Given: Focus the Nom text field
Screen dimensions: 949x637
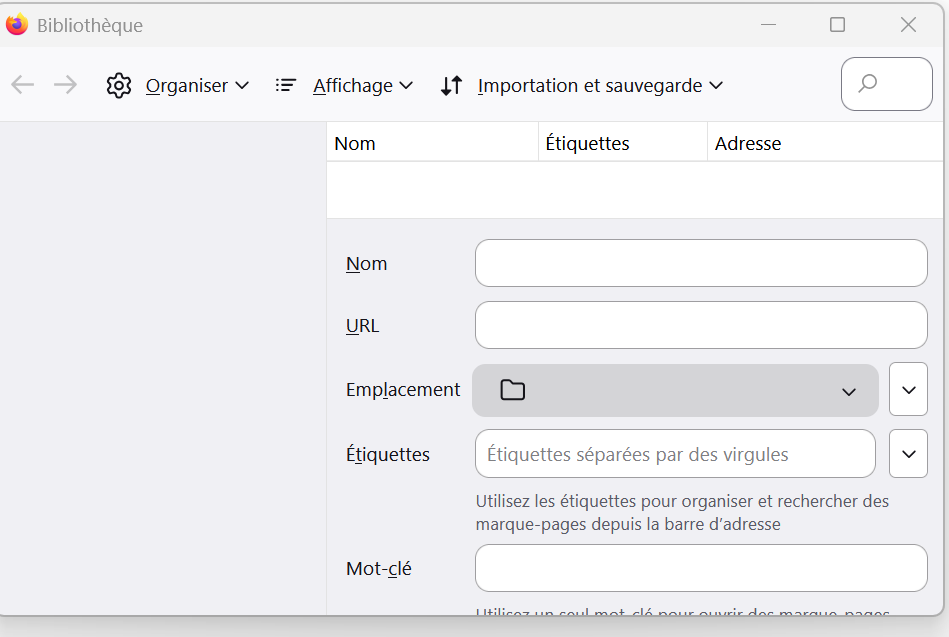Looking at the screenshot, I should pyautogui.click(x=701, y=263).
